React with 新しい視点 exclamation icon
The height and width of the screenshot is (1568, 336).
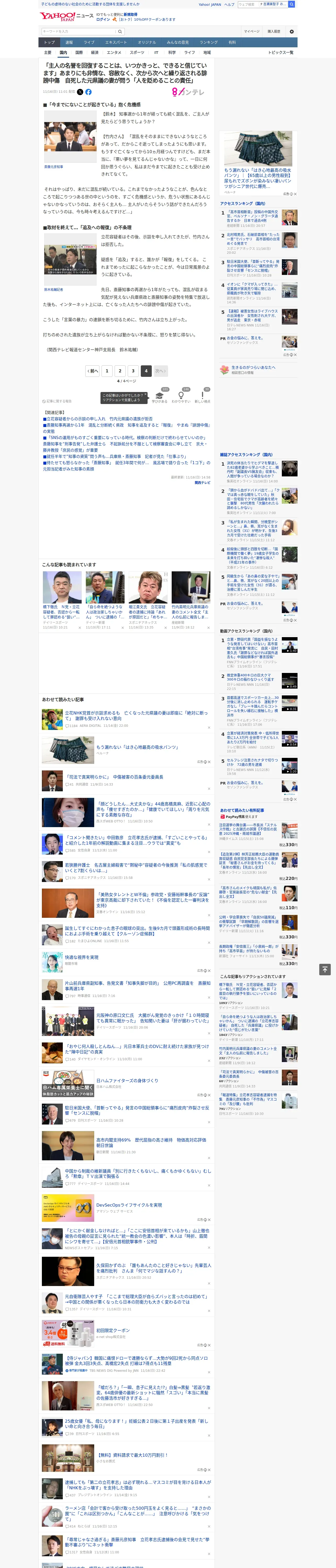pos(203,396)
